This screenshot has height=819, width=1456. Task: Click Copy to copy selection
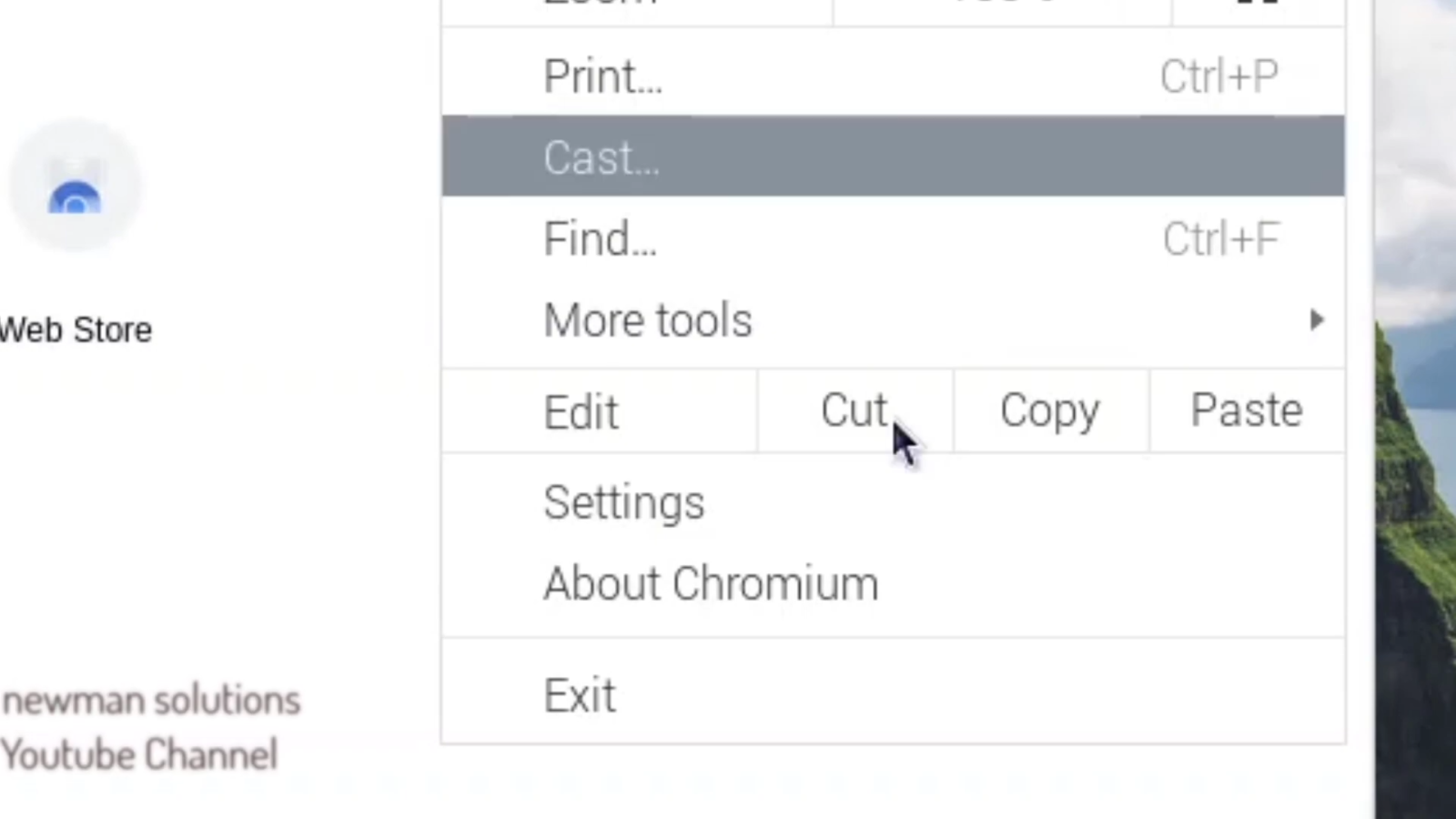coord(1048,410)
